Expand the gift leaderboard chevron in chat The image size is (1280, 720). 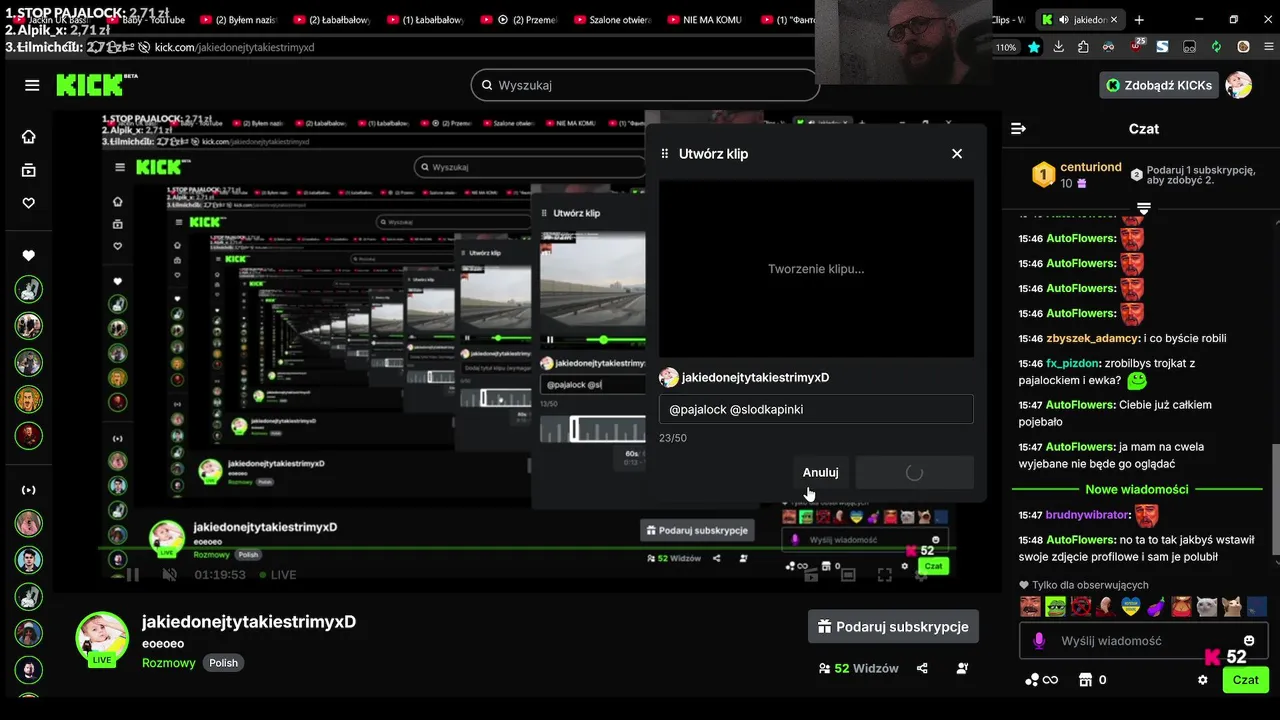point(1144,208)
